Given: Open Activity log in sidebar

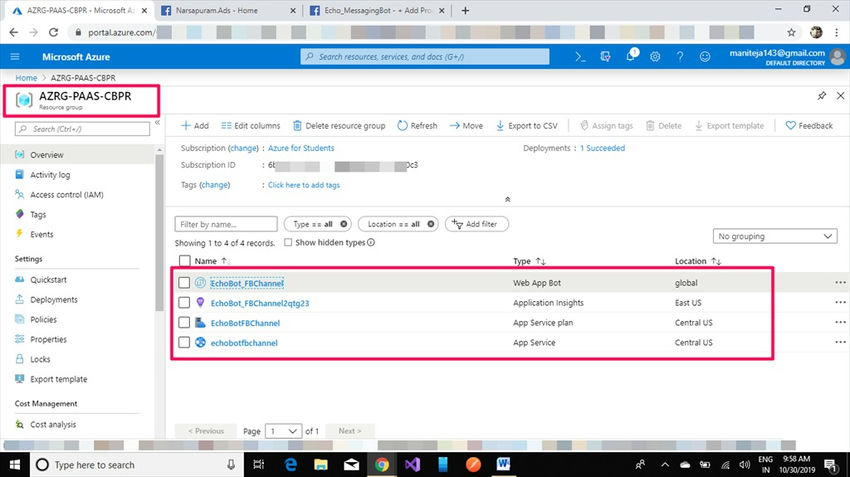Looking at the screenshot, I should click(x=50, y=175).
